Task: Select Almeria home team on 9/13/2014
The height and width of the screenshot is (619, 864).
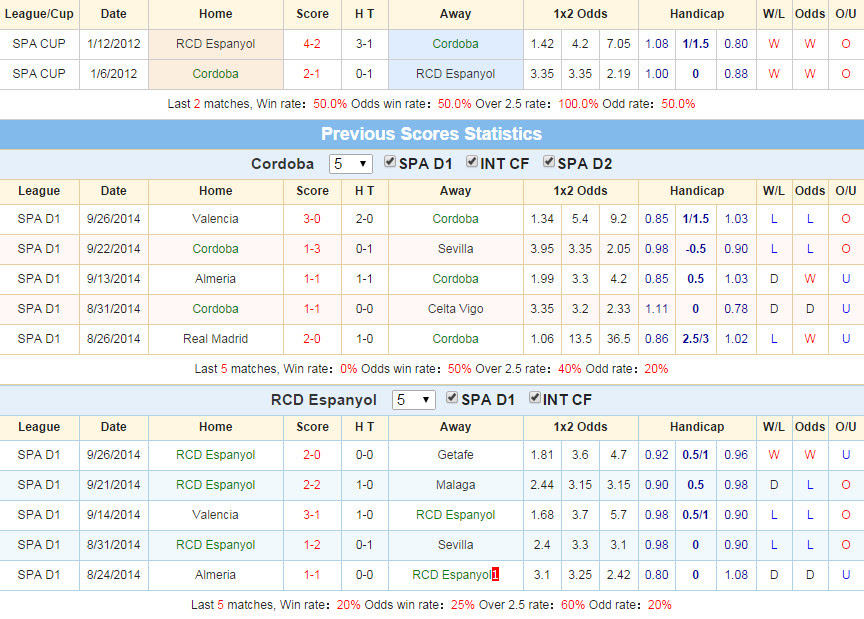Action: pyautogui.click(x=215, y=279)
